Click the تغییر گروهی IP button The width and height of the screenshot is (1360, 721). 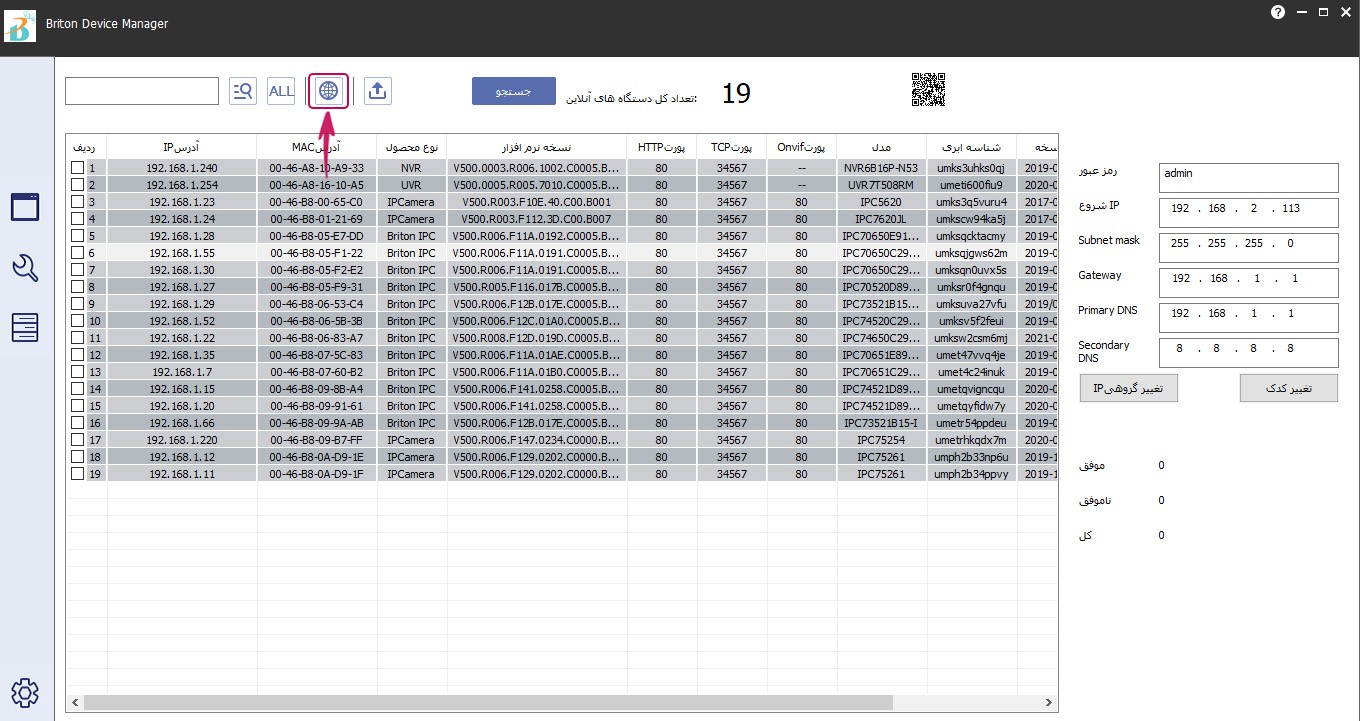1128,388
